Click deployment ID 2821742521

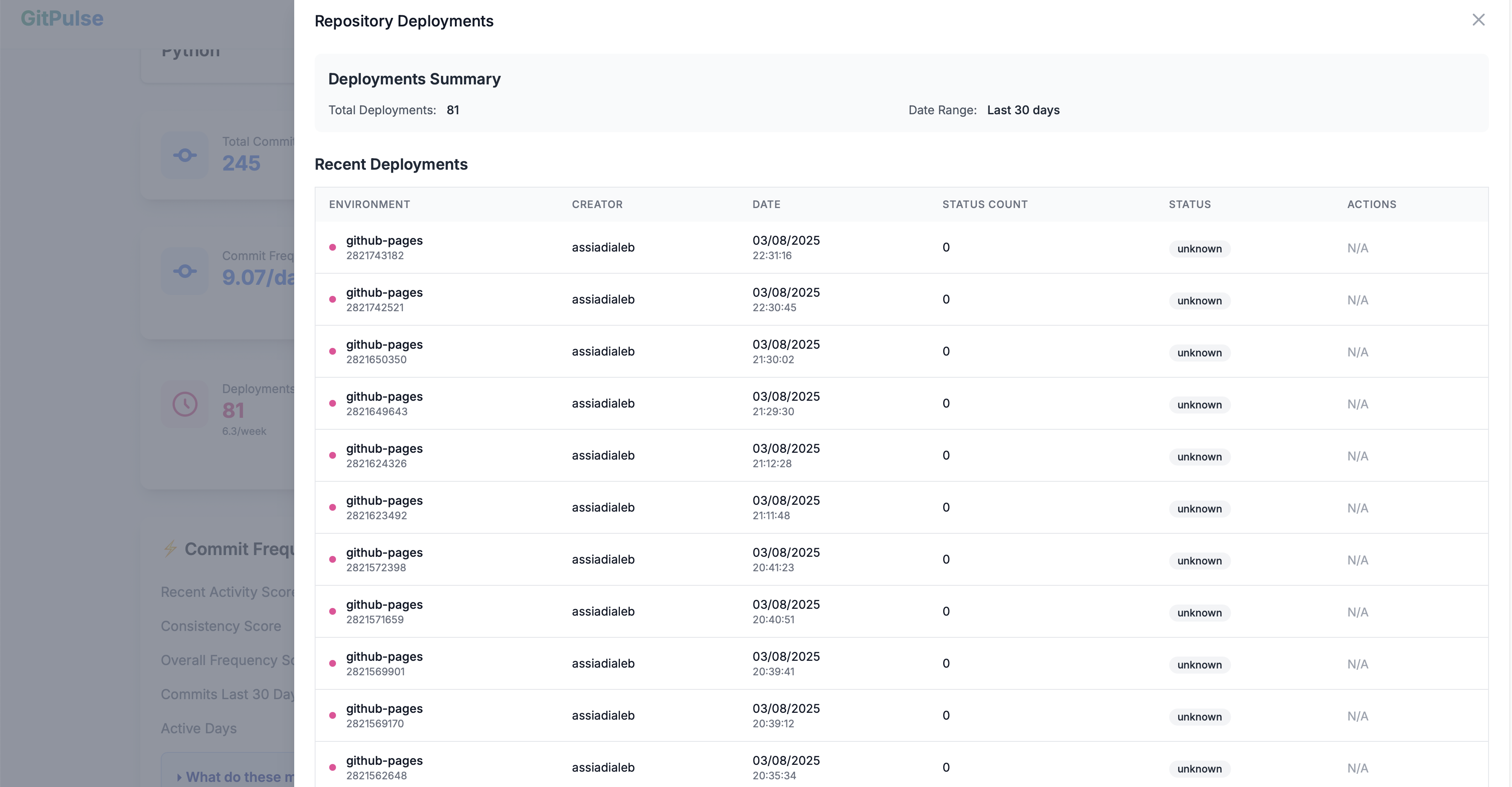(x=374, y=307)
